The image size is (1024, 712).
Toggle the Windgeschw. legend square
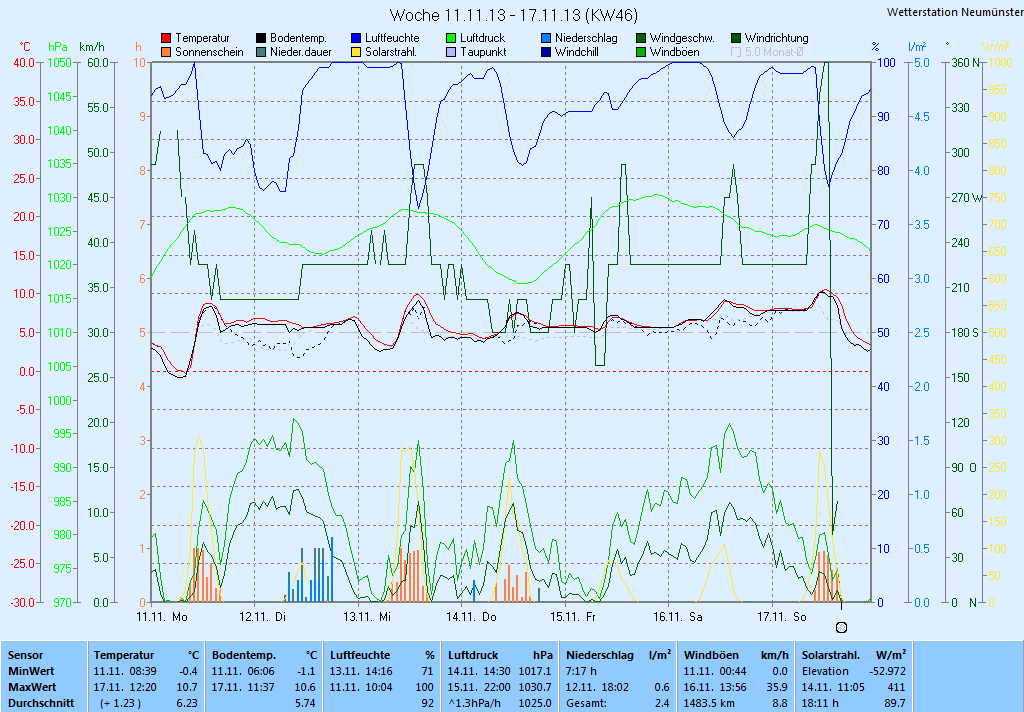(x=641, y=38)
